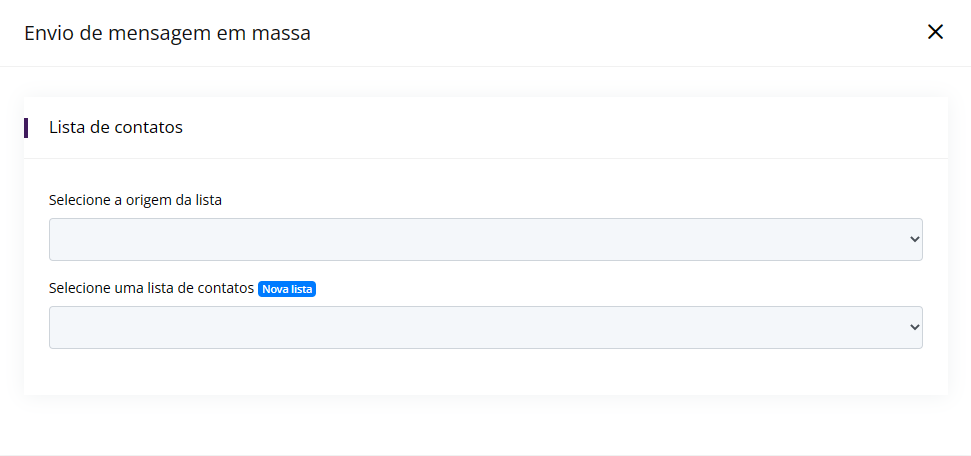
Task: Click the Selecione uma lista de contatos label
Action: pyautogui.click(x=152, y=289)
